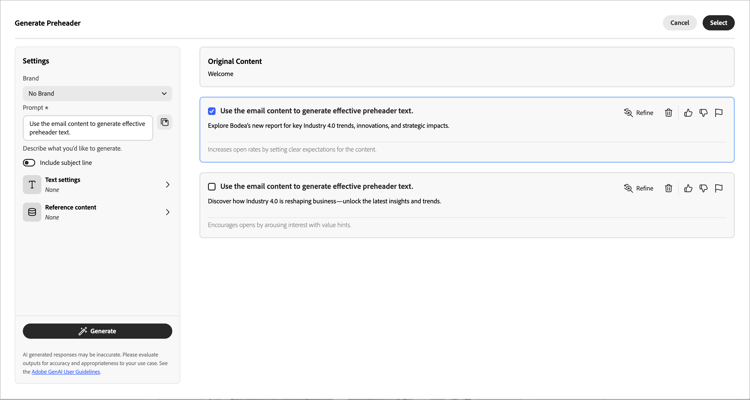Refine the first preheader variation
Image resolution: width=750 pixels, height=400 pixels.
tap(638, 113)
